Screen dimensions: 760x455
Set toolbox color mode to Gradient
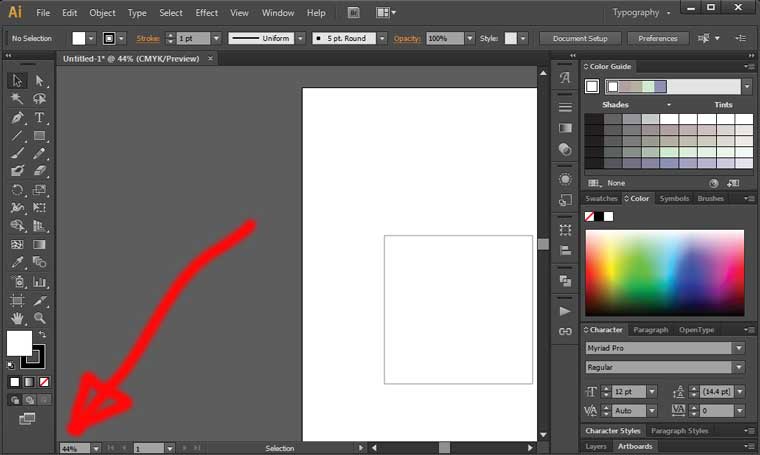pos(29,382)
